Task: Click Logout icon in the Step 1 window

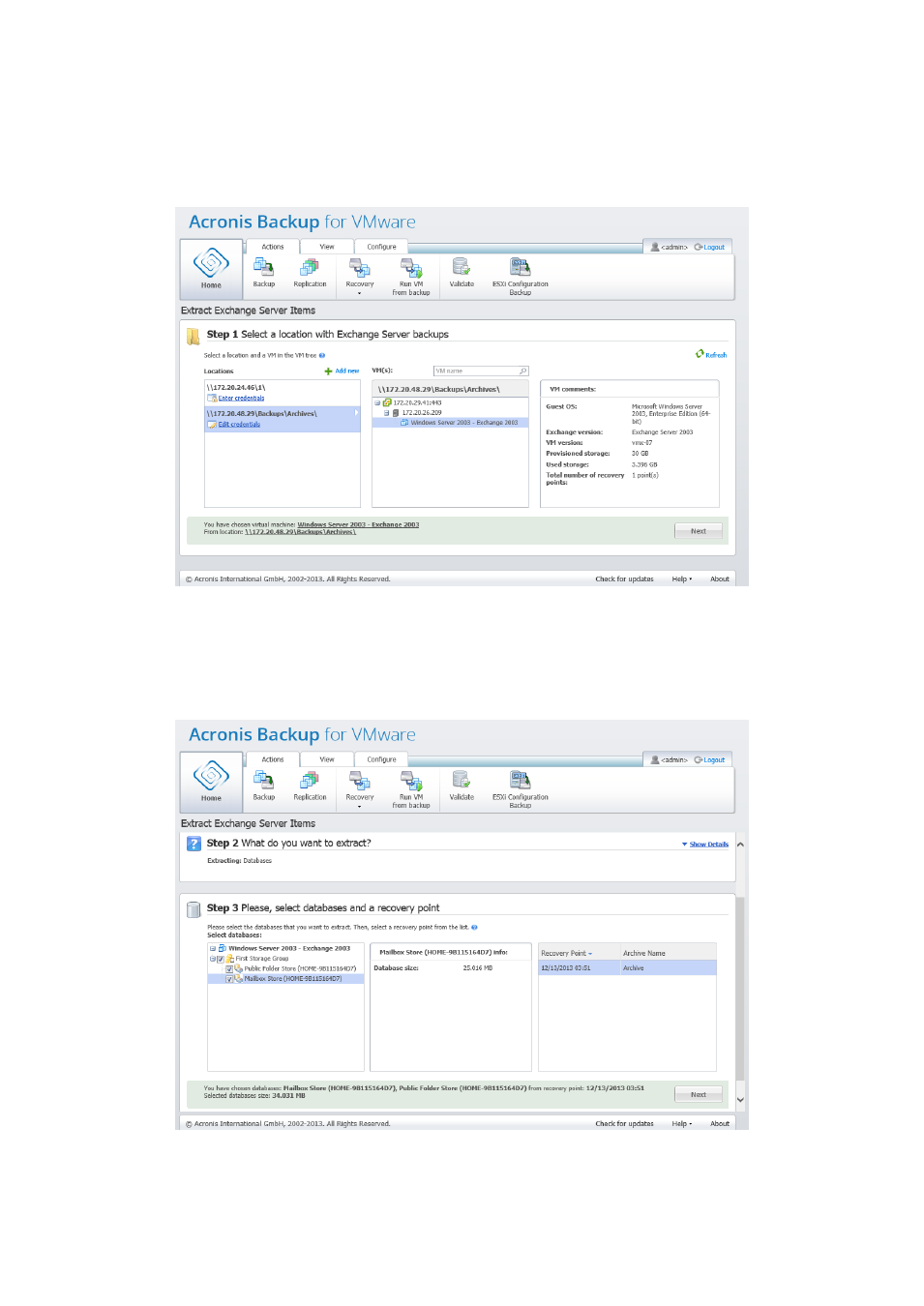Action: 698,248
